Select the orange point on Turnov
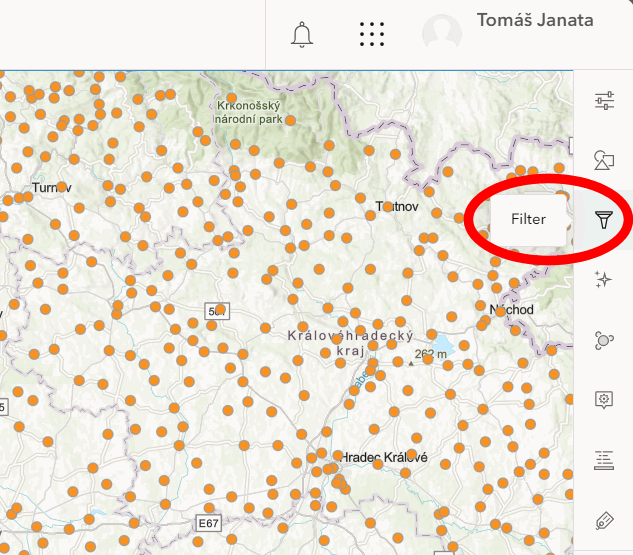The width and height of the screenshot is (633, 555). pos(62,187)
